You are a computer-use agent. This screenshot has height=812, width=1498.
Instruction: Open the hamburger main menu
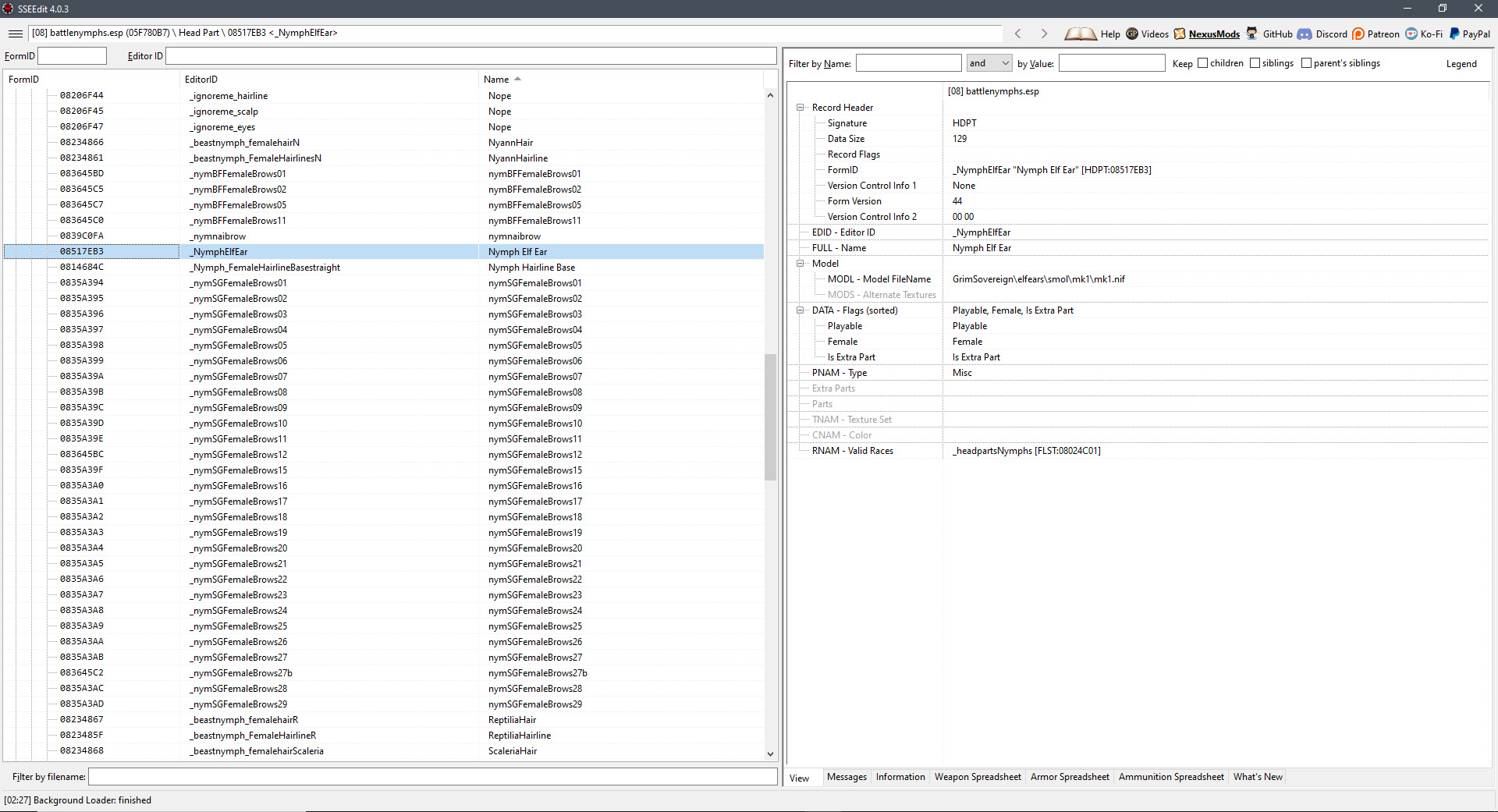coord(15,34)
